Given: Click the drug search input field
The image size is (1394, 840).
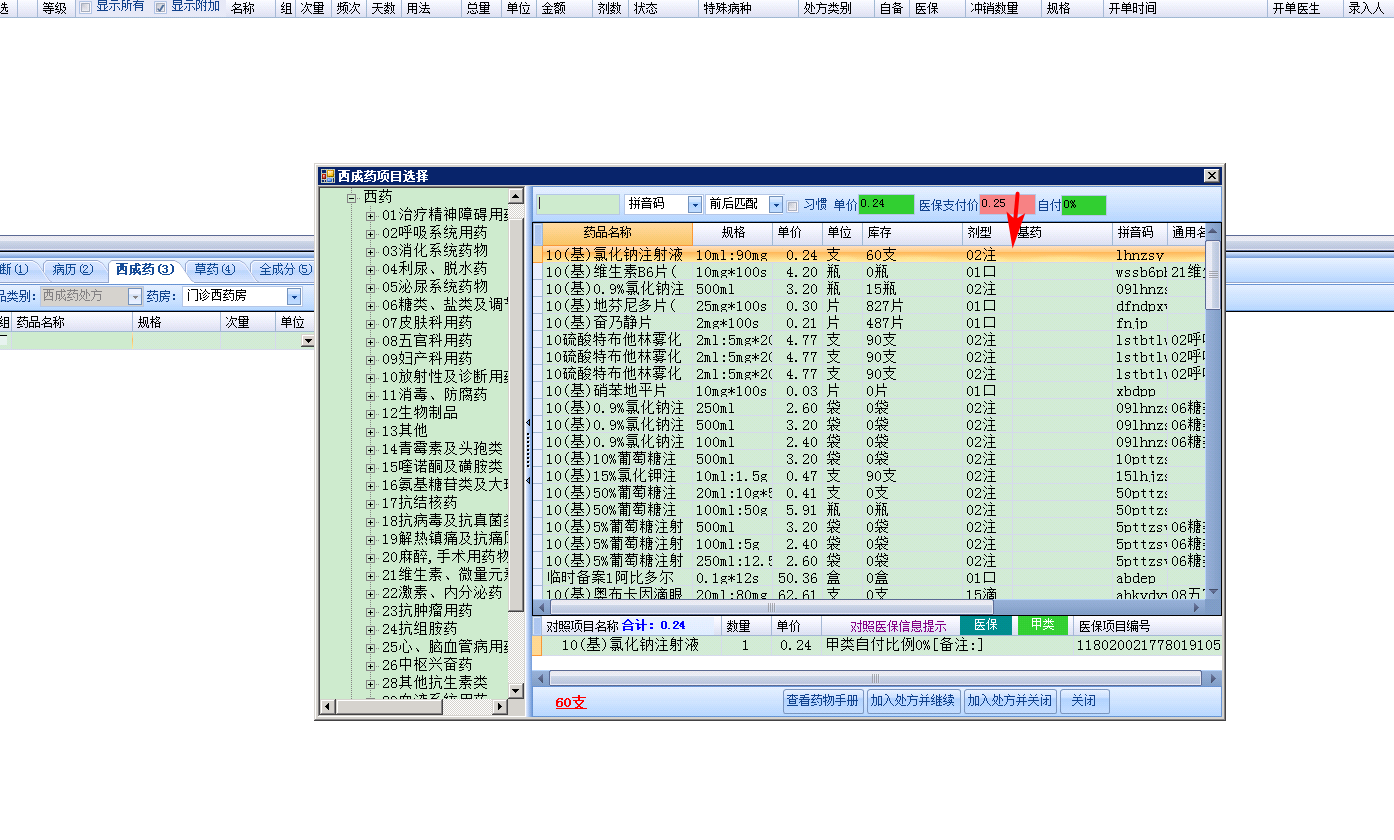Looking at the screenshot, I should (x=578, y=204).
